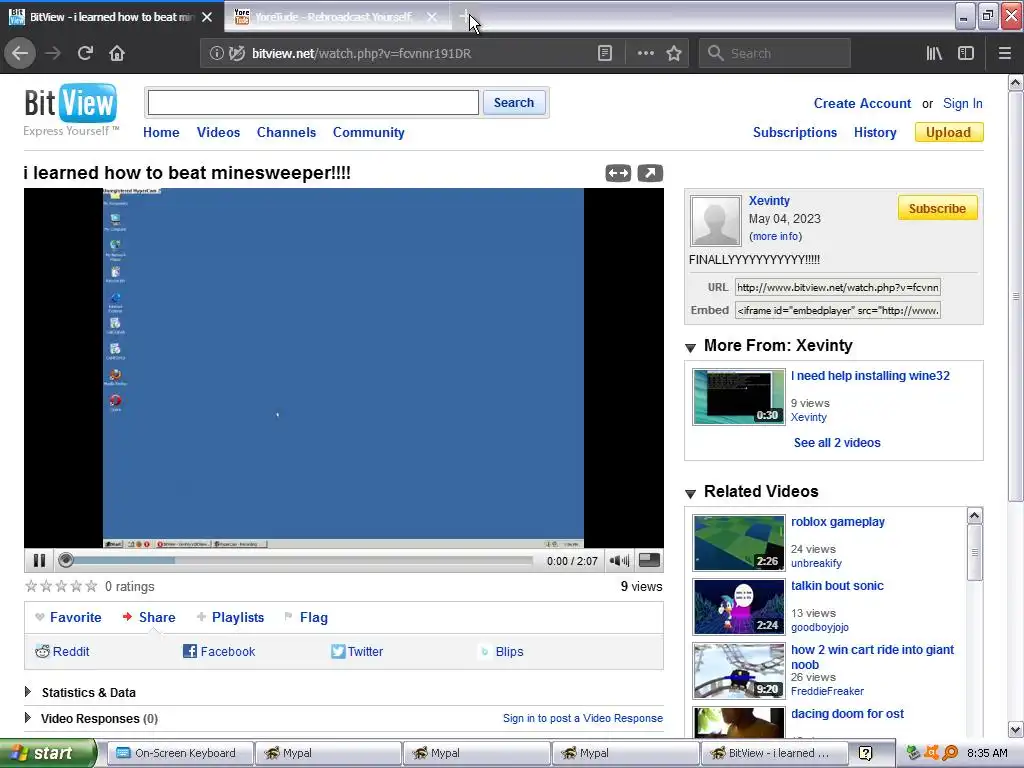Reload the page with refresh icon
The height and width of the screenshot is (768, 1024).
pyautogui.click(x=85, y=54)
